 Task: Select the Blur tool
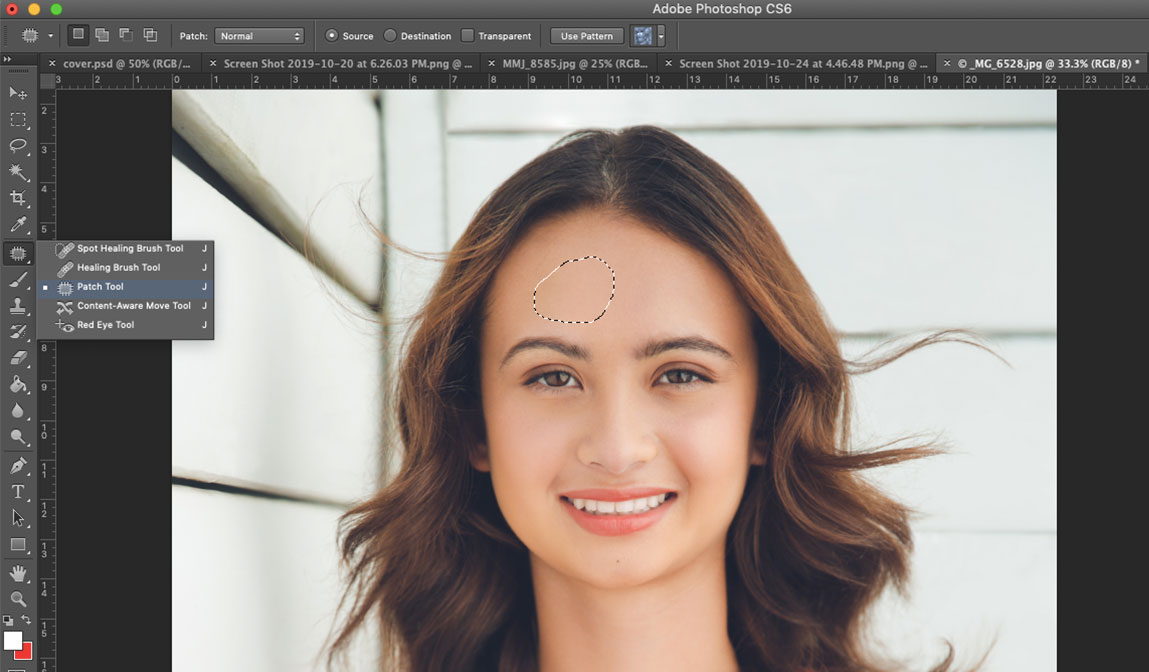(x=18, y=411)
